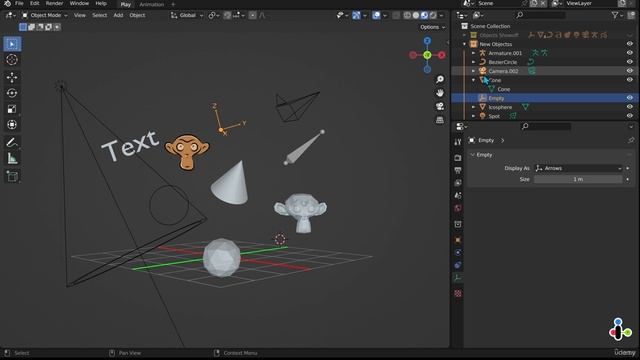This screenshot has height=360, width=640.
Task: Open the pivot point dropdown
Action: click(214, 16)
